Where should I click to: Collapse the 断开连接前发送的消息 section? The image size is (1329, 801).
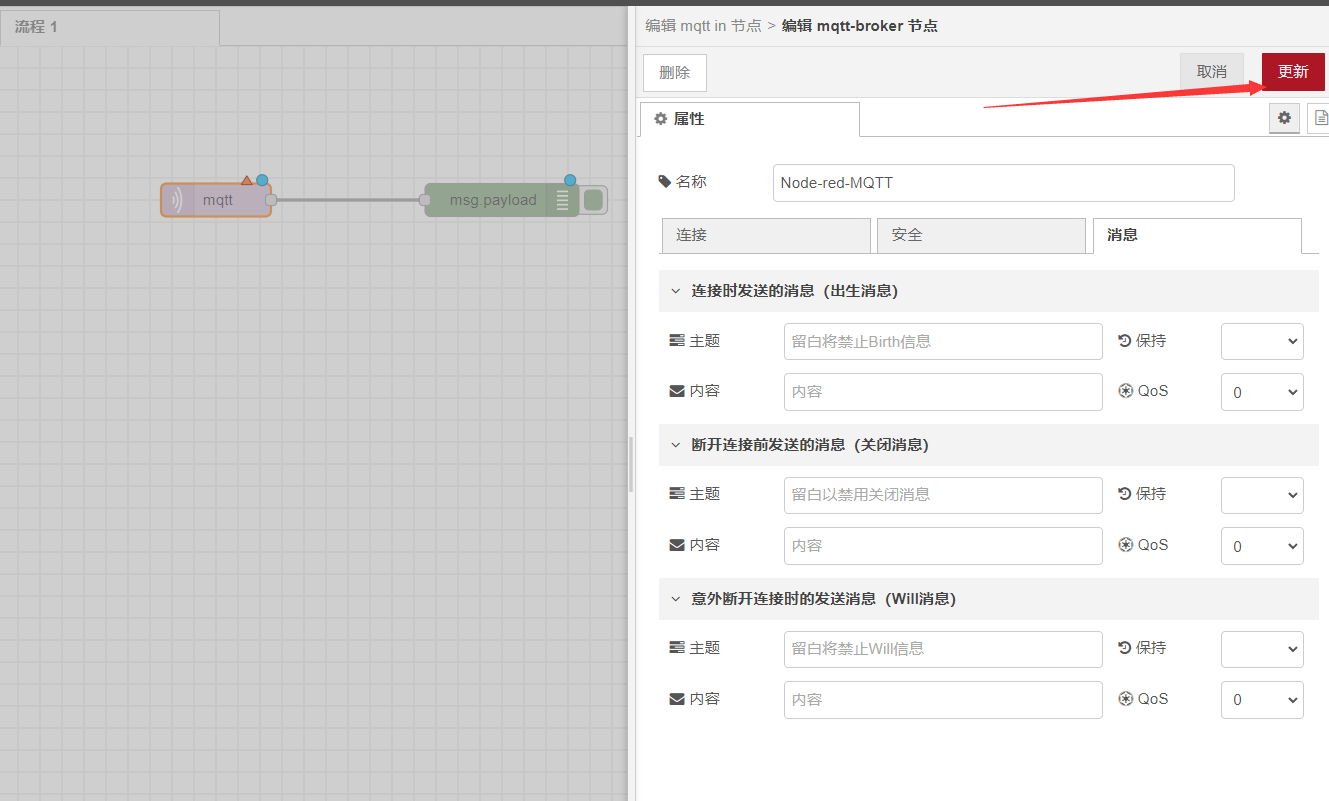(x=675, y=444)
